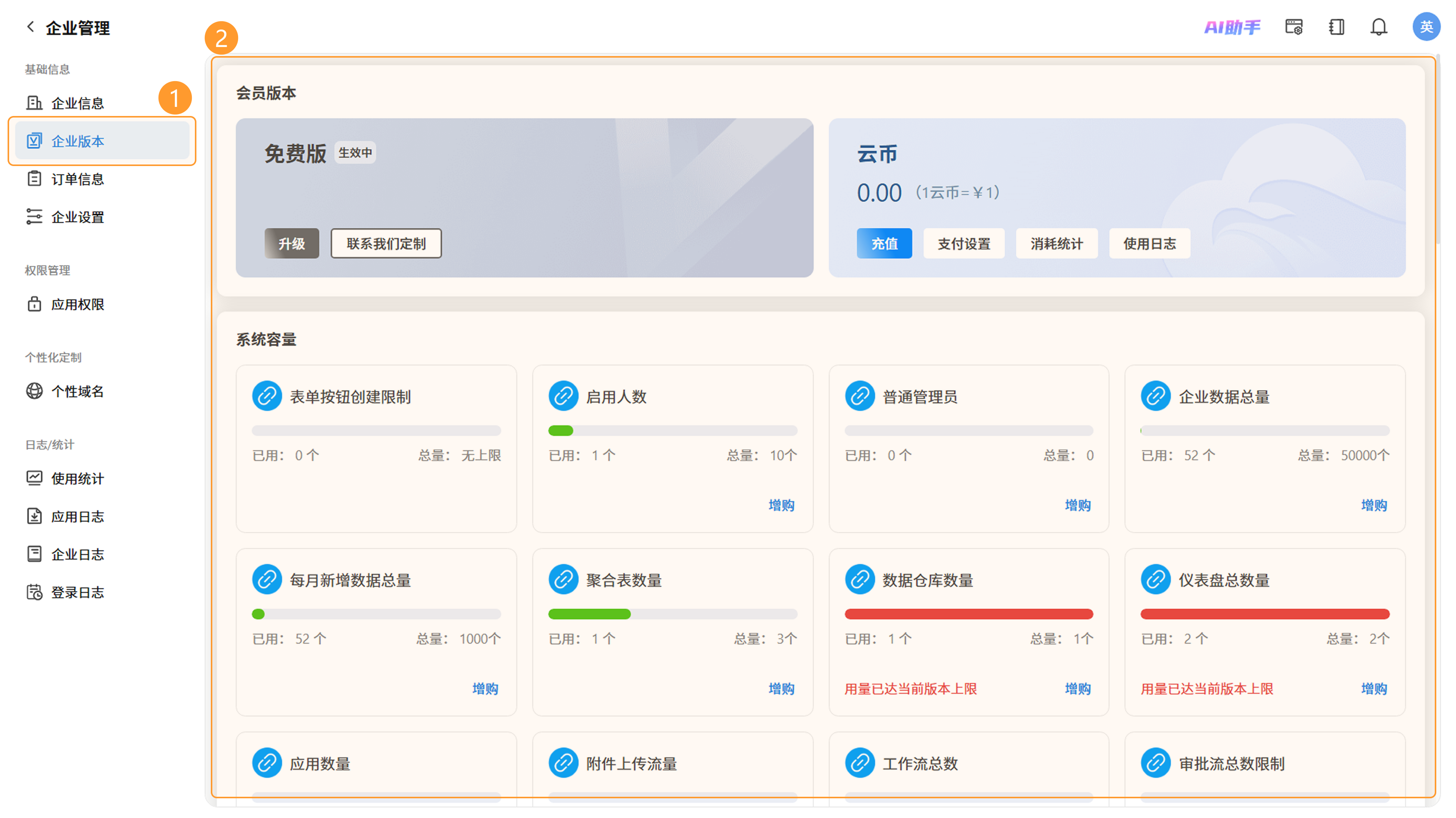Click the link icon of 应用数量
The width and height of the screenshot is (1456, 818).
267,763
